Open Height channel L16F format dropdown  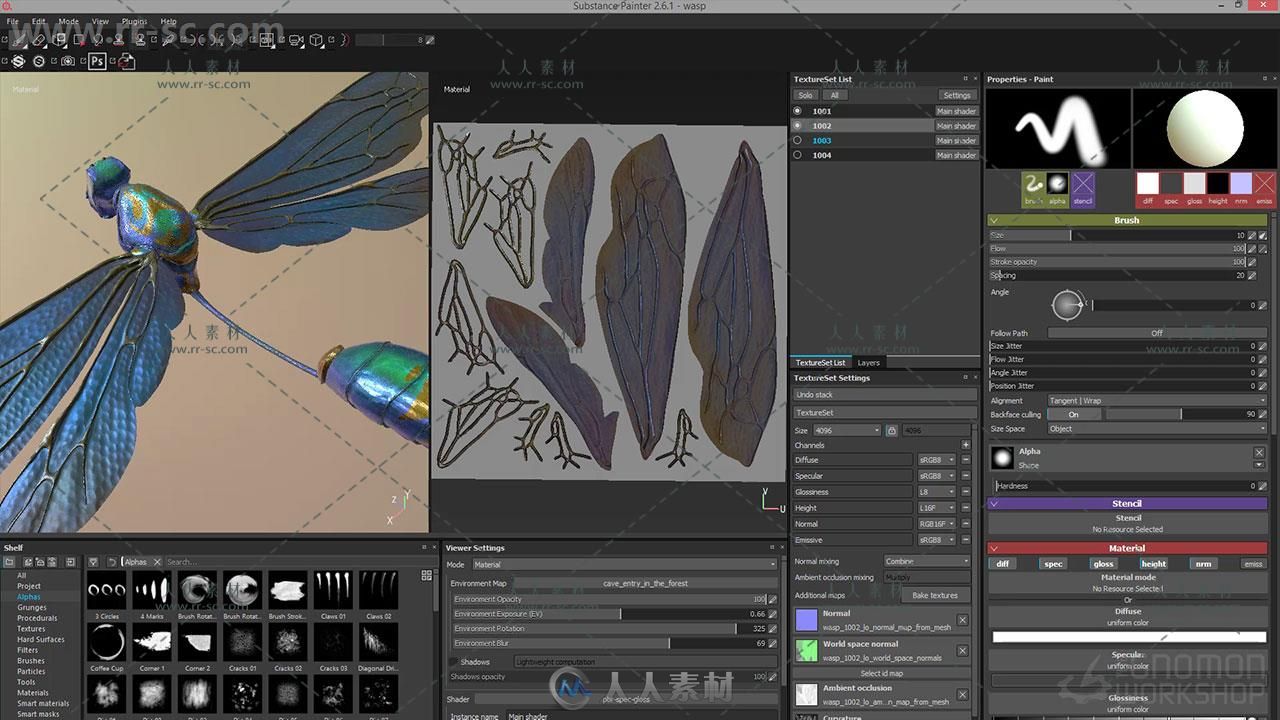[x=937, y=508]
